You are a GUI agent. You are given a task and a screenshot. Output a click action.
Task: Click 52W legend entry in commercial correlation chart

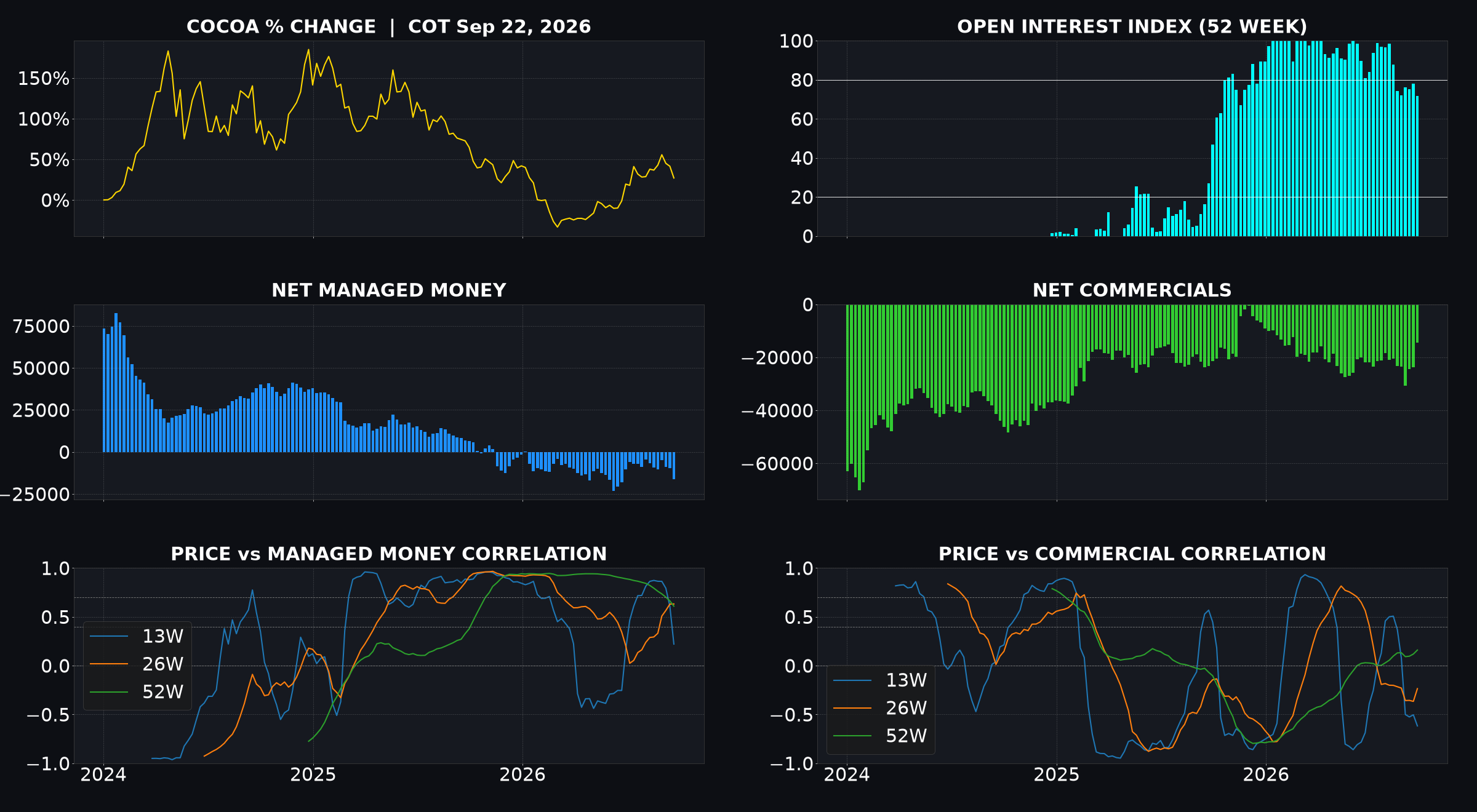[880, 736]
